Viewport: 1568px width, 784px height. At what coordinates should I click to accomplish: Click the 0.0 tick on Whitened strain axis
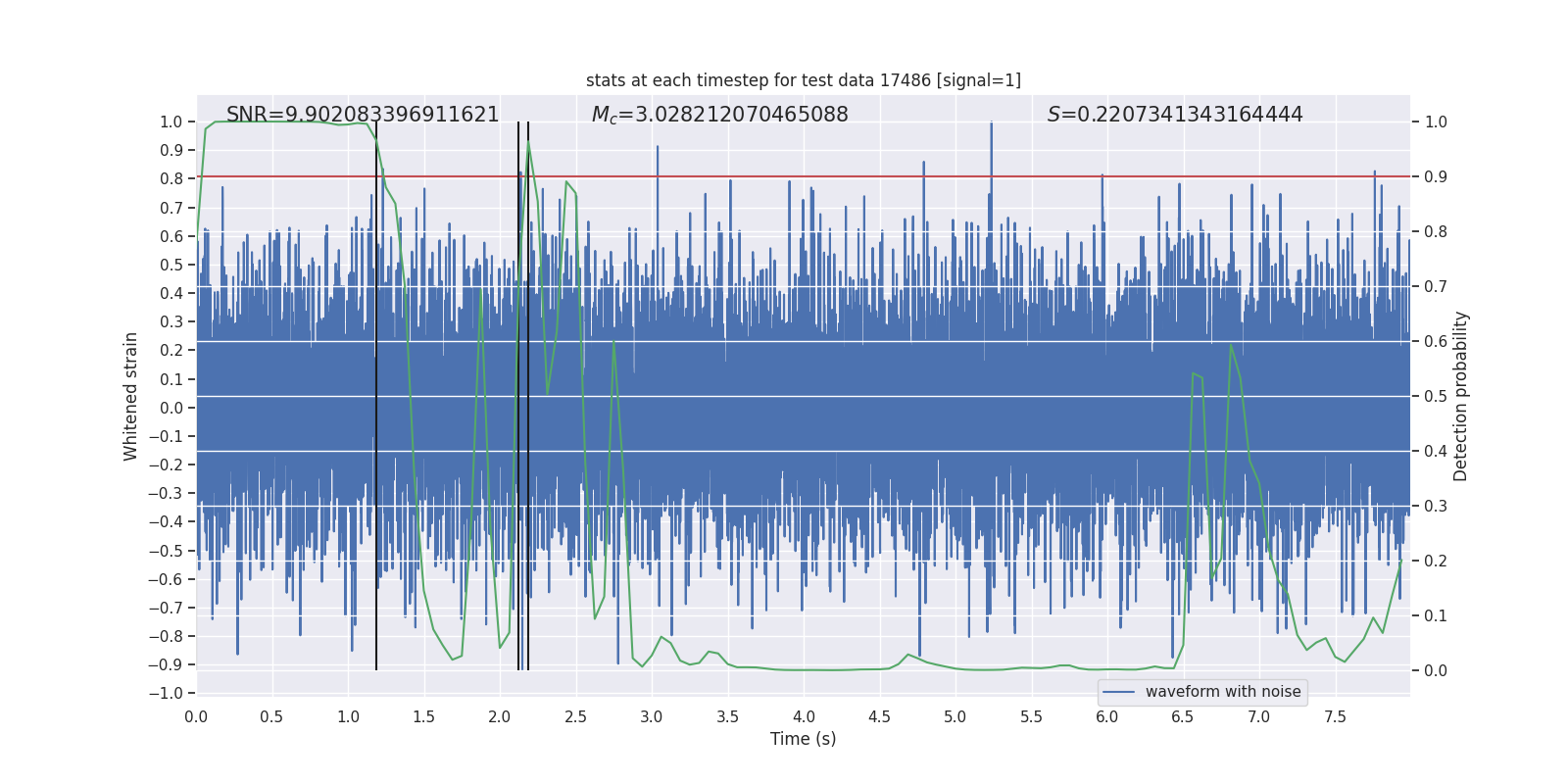coord(171,408)
